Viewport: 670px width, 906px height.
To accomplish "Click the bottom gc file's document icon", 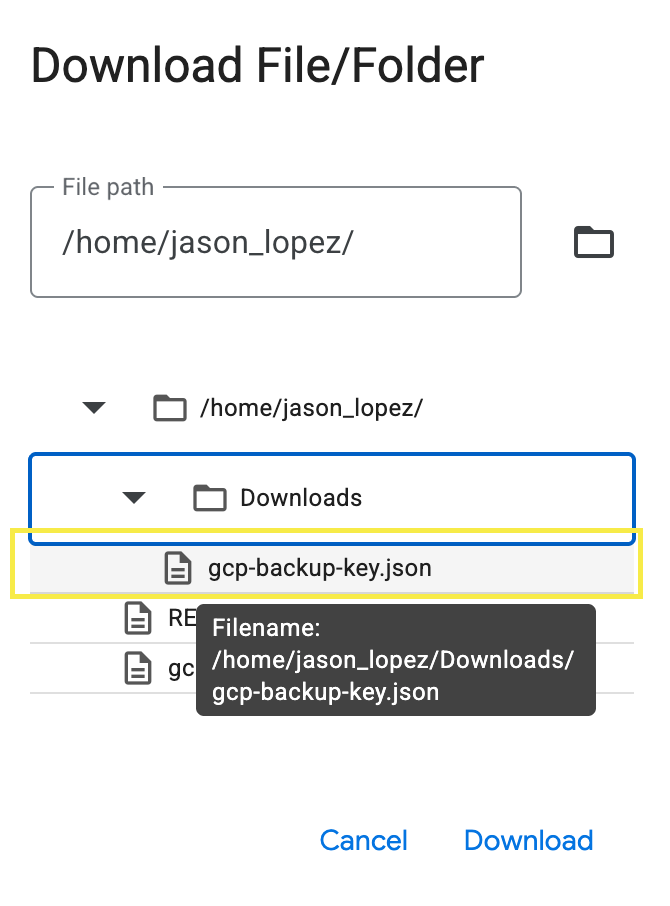I will 137,669.
